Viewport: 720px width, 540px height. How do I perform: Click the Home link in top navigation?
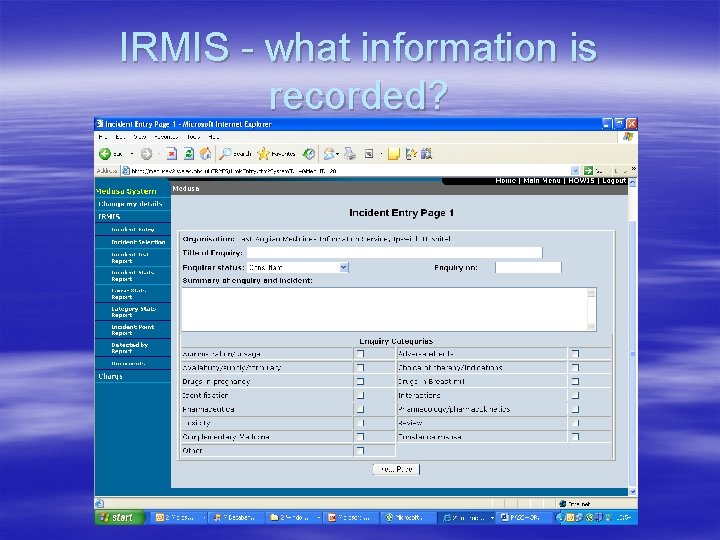tap(506, 181)
